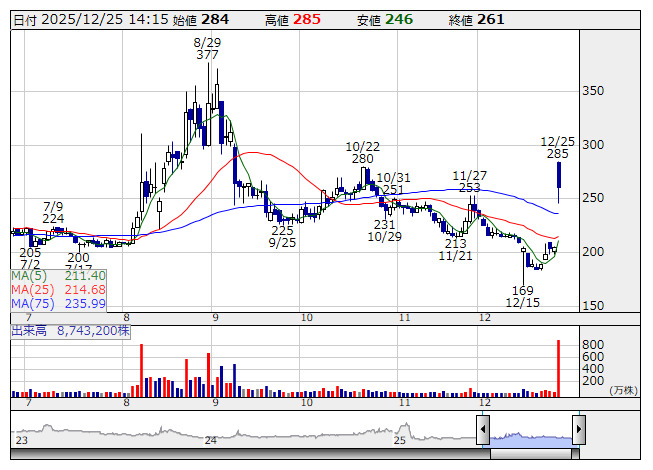Screen dimensions: 653x470
Task: Click the 出来高 volume label
Action: pyautogui.click(x=70, y=328)
